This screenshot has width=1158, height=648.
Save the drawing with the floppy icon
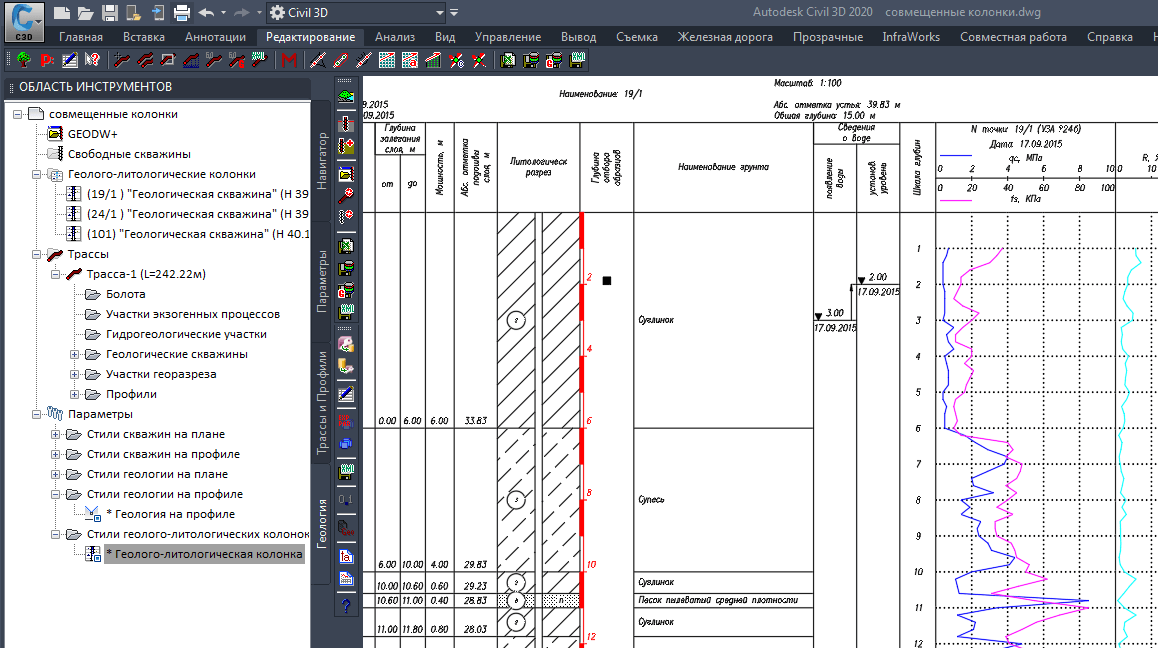tap(110, 13)
